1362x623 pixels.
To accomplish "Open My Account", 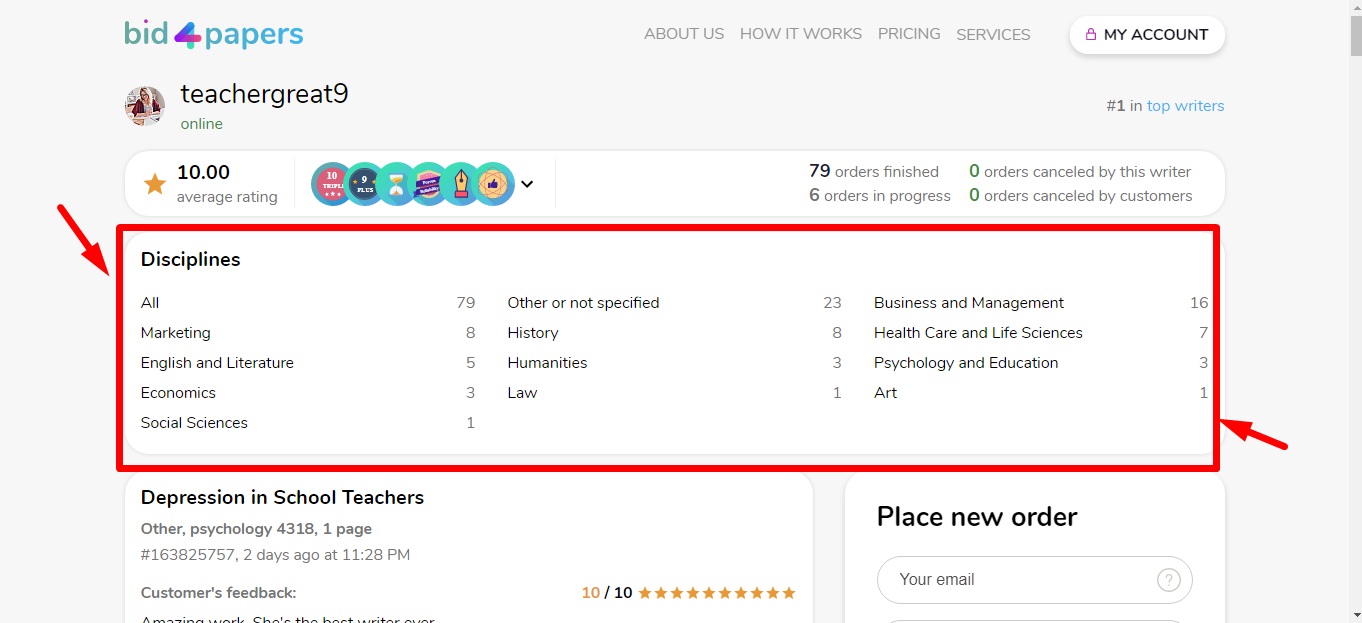I will [x=1147, y=34].
